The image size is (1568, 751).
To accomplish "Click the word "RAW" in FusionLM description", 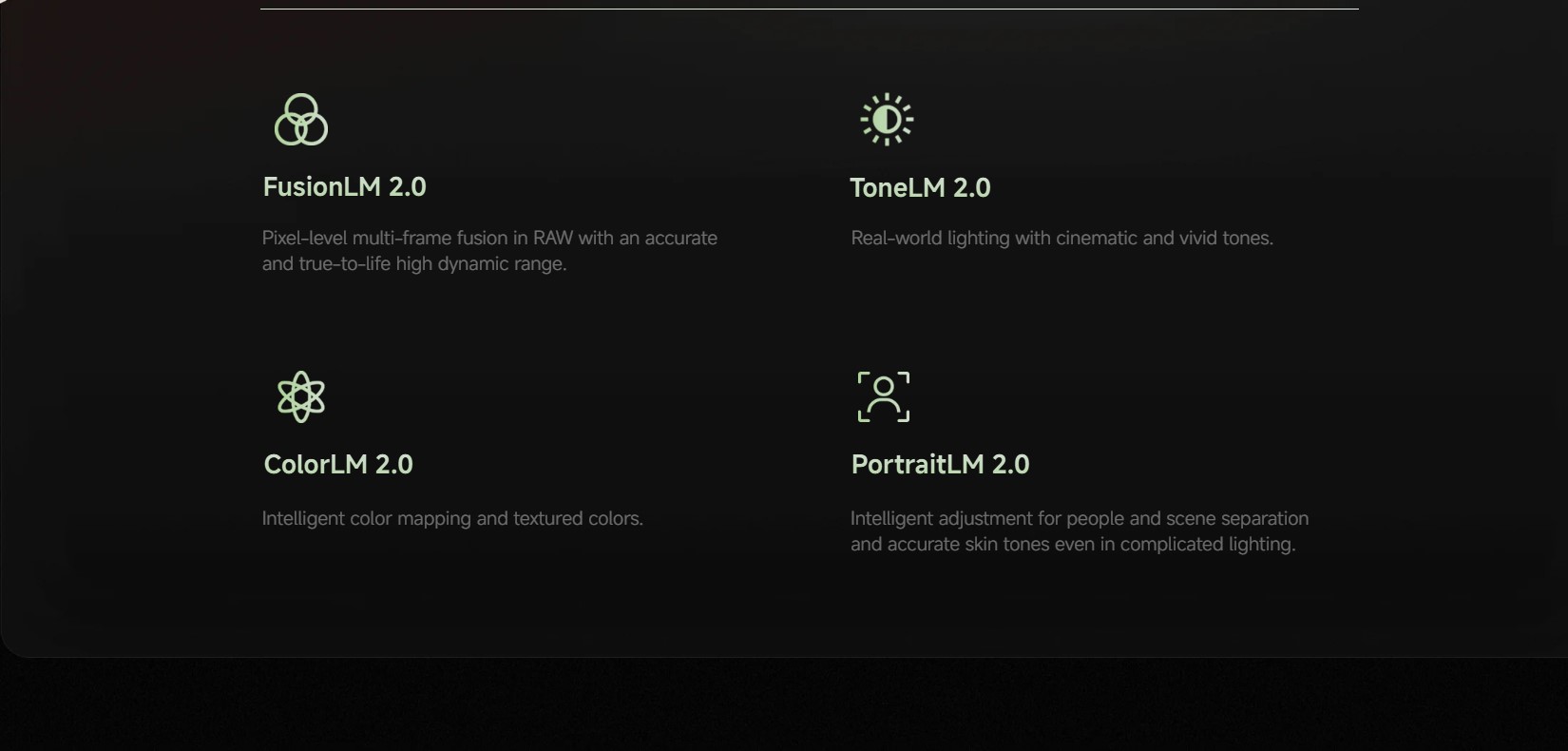I will (x=553, y=239).
